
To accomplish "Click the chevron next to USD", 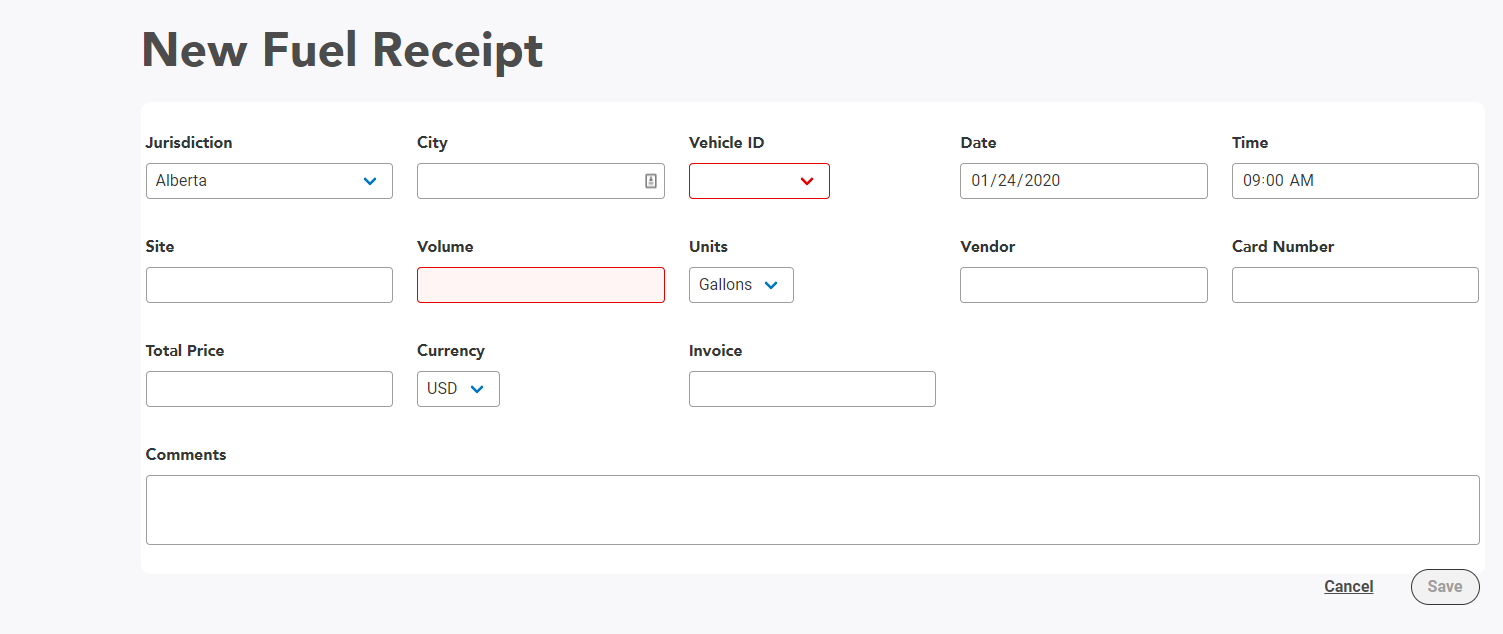I will [x=478, y=388].
